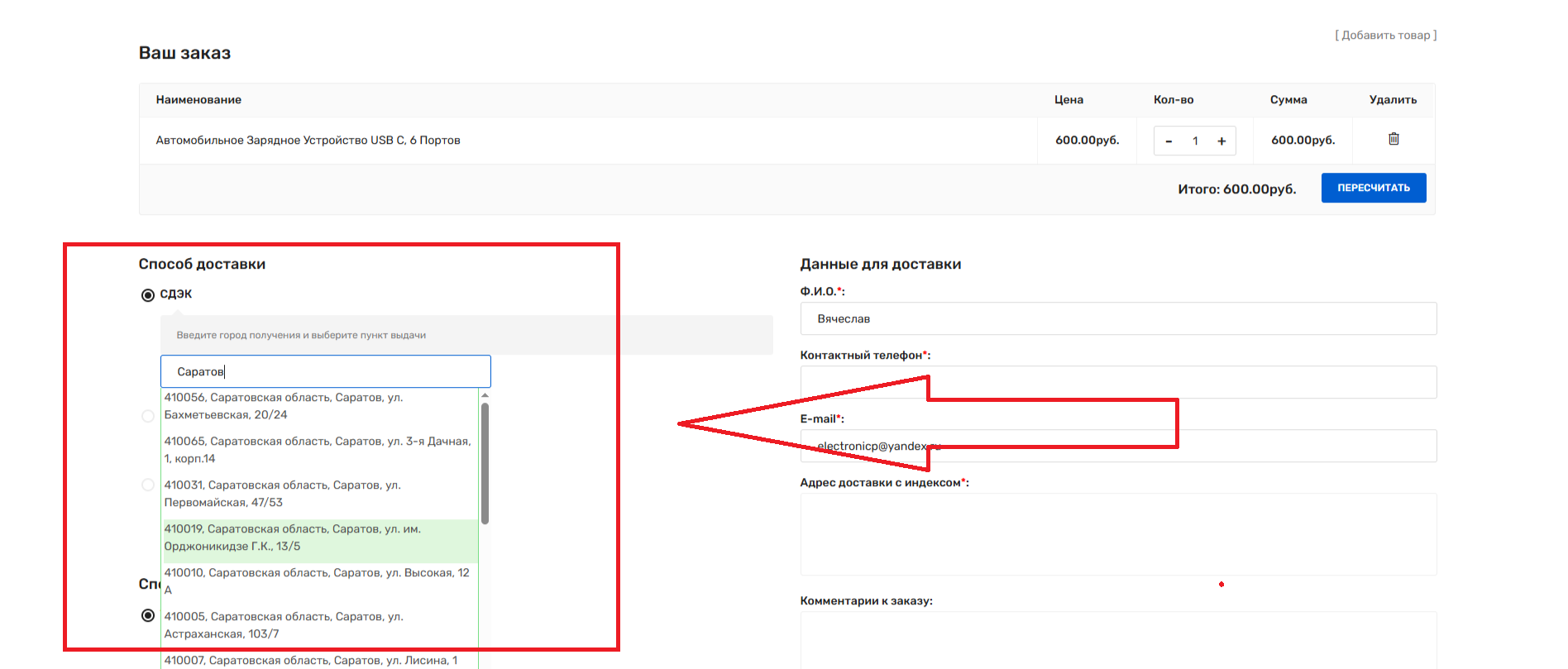Image resolution: width=1568 pixels, height=669 pixels.
Task: Select the radio button beside Астраханская address
Action: pos(148,615)
